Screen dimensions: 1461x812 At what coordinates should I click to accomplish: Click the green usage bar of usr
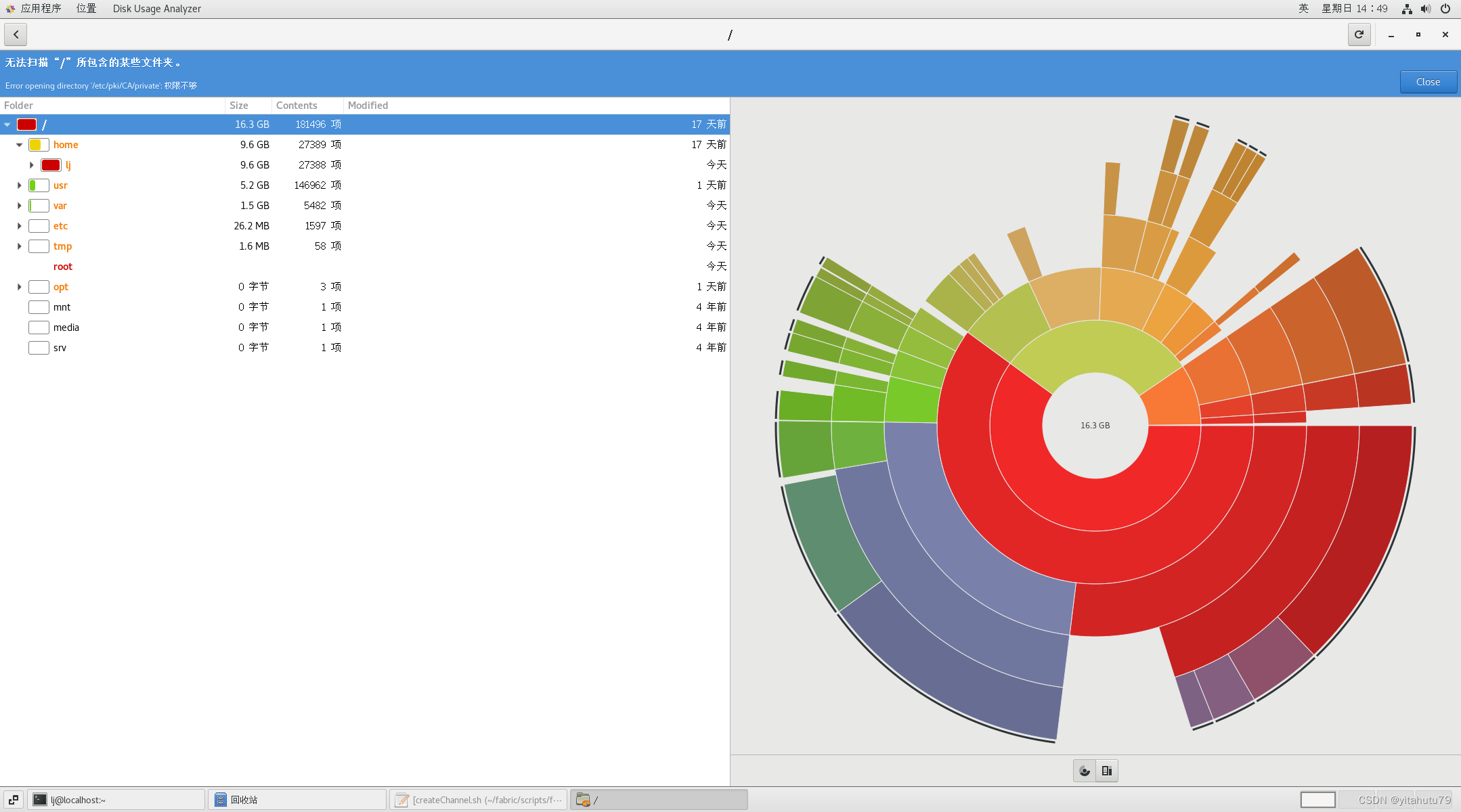39,185
